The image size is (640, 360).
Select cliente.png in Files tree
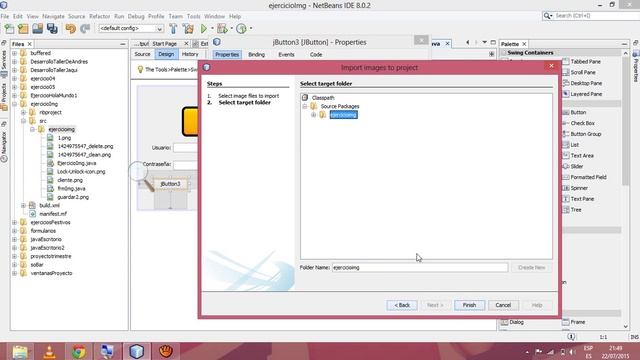(70, 180)
